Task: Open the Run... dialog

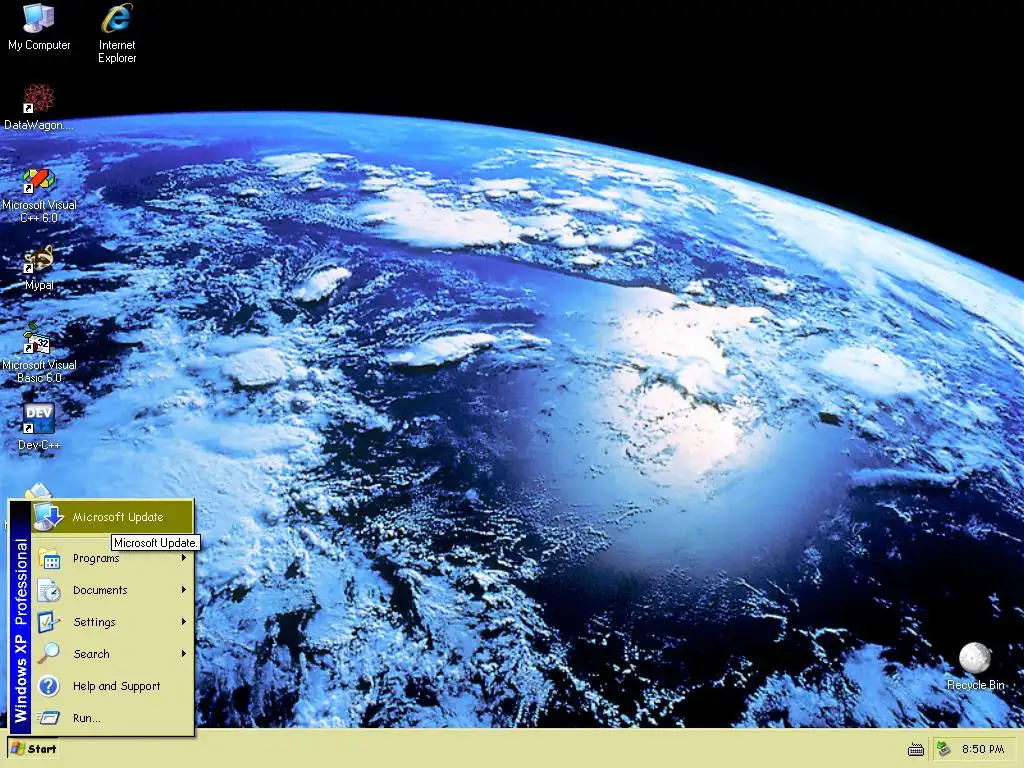Action: click(112, 718)
